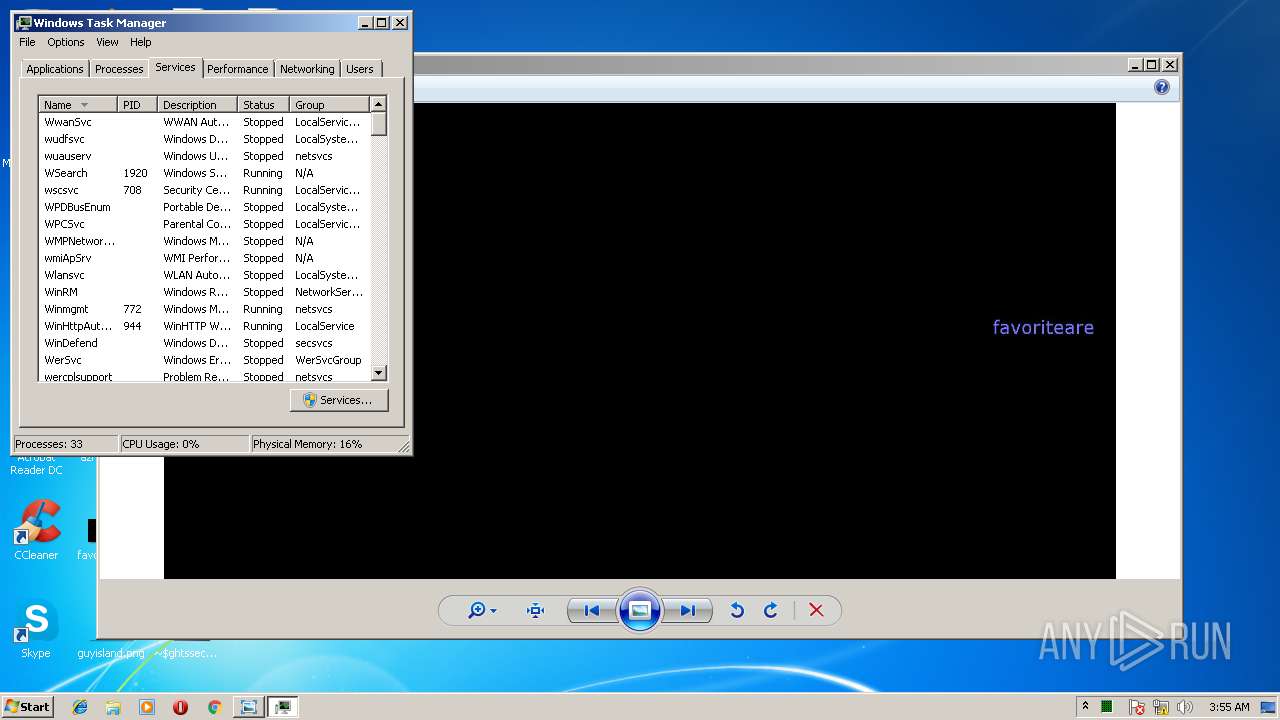Open the zoom magnifier control in Photo Viewer
Viewport: 1280px width, 720px height.
(x=481, y=611)
